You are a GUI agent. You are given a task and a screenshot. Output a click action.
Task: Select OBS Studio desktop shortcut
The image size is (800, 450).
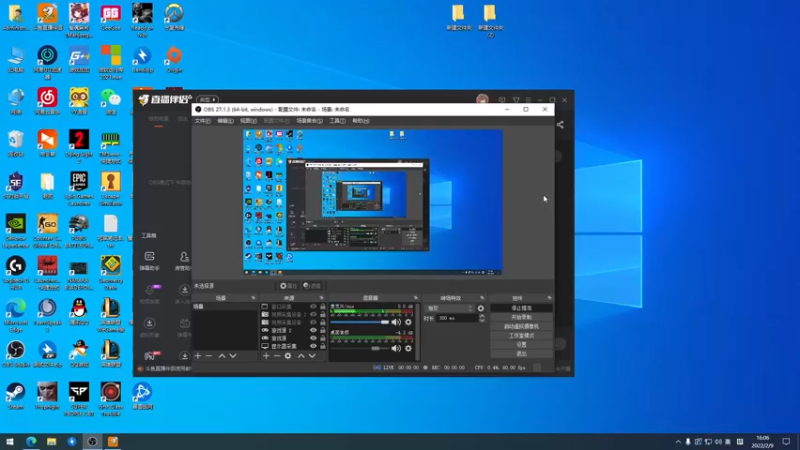16,354
